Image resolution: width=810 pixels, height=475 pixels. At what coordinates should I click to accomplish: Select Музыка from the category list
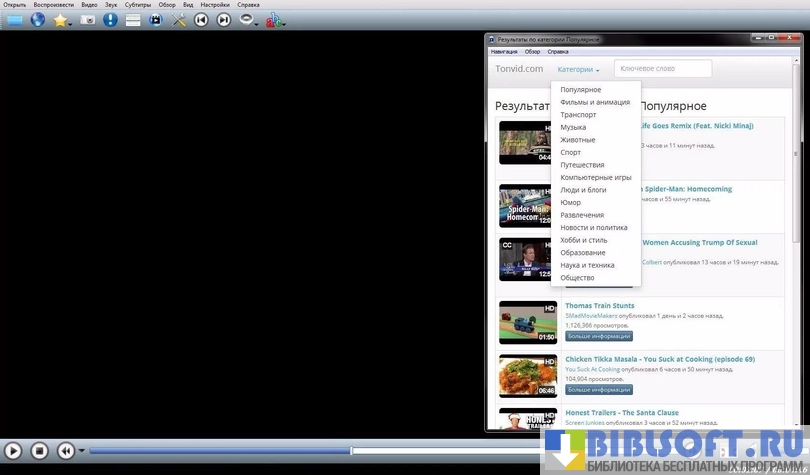tap(573, 127)
